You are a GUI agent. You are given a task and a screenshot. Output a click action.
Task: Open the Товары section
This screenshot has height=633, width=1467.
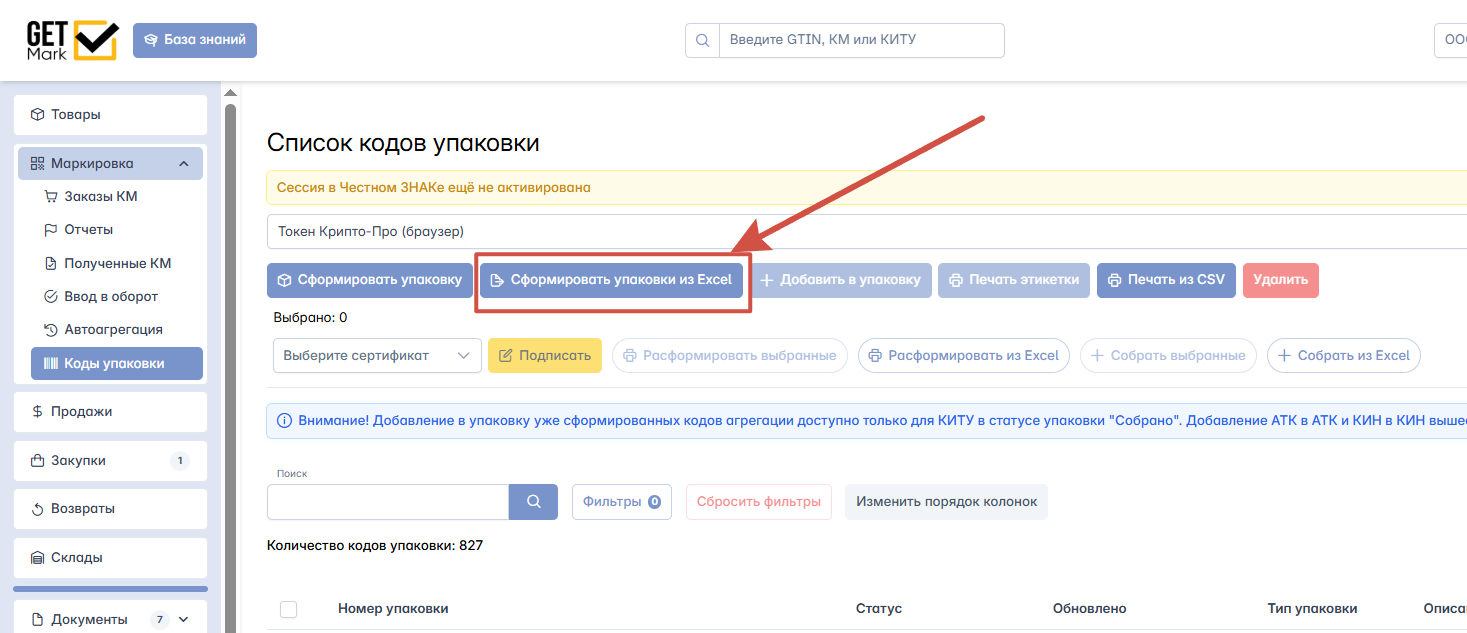click(110, 115)
